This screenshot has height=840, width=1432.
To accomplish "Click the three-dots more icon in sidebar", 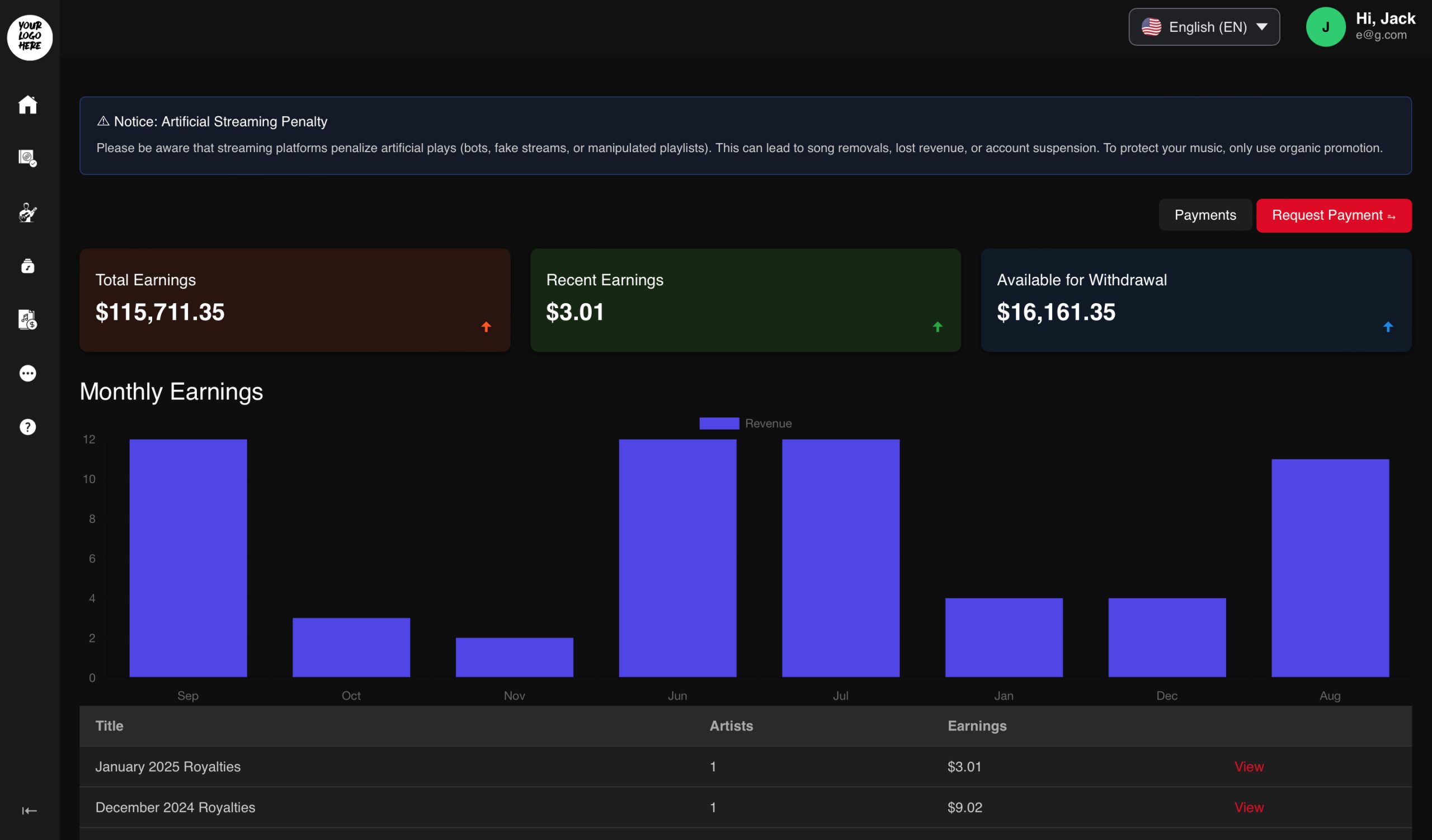I will tap(27, 373).
